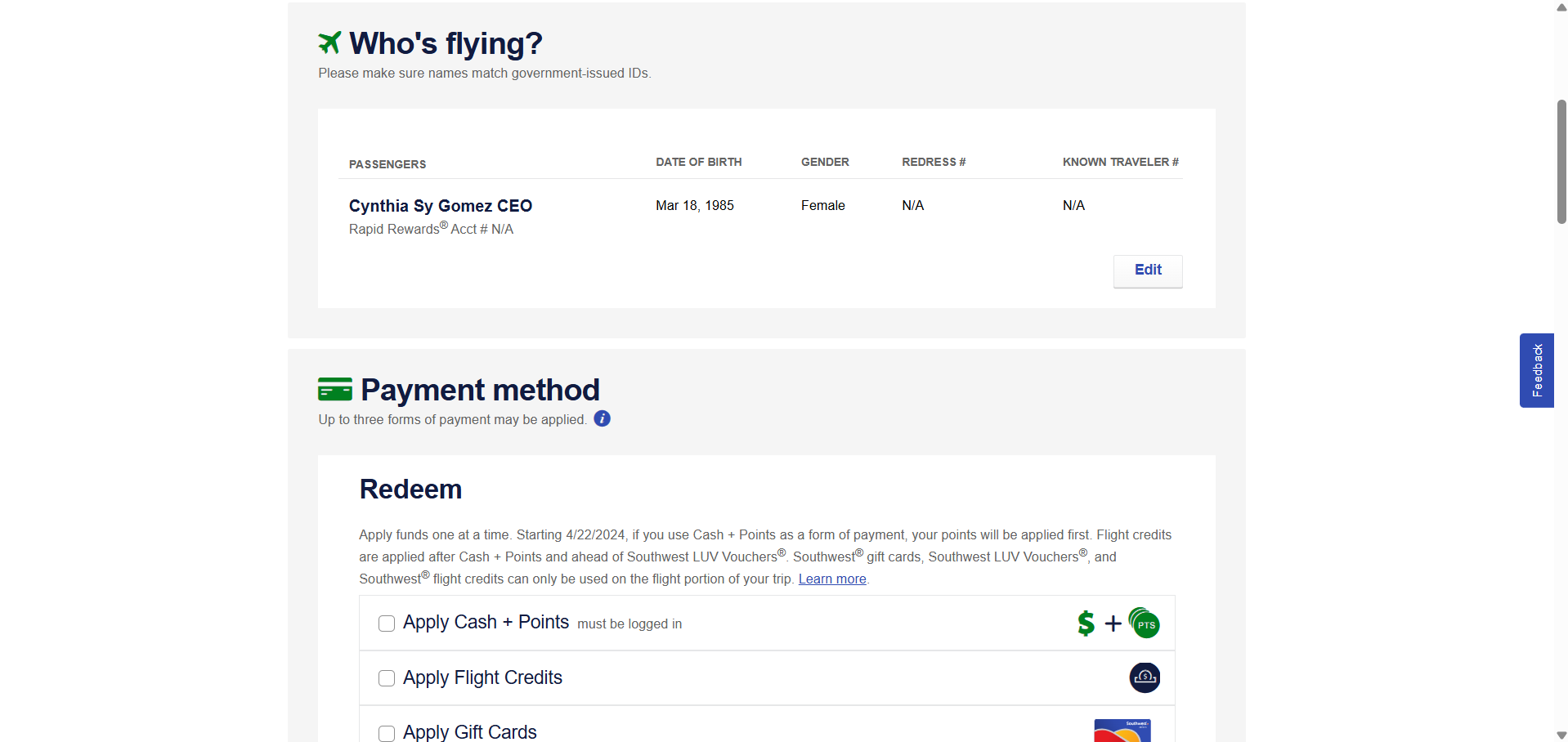1568x742 pixels.
Task: Select passenger name Cynthia Sy Gomez CEO
Action: coord(440,206)
